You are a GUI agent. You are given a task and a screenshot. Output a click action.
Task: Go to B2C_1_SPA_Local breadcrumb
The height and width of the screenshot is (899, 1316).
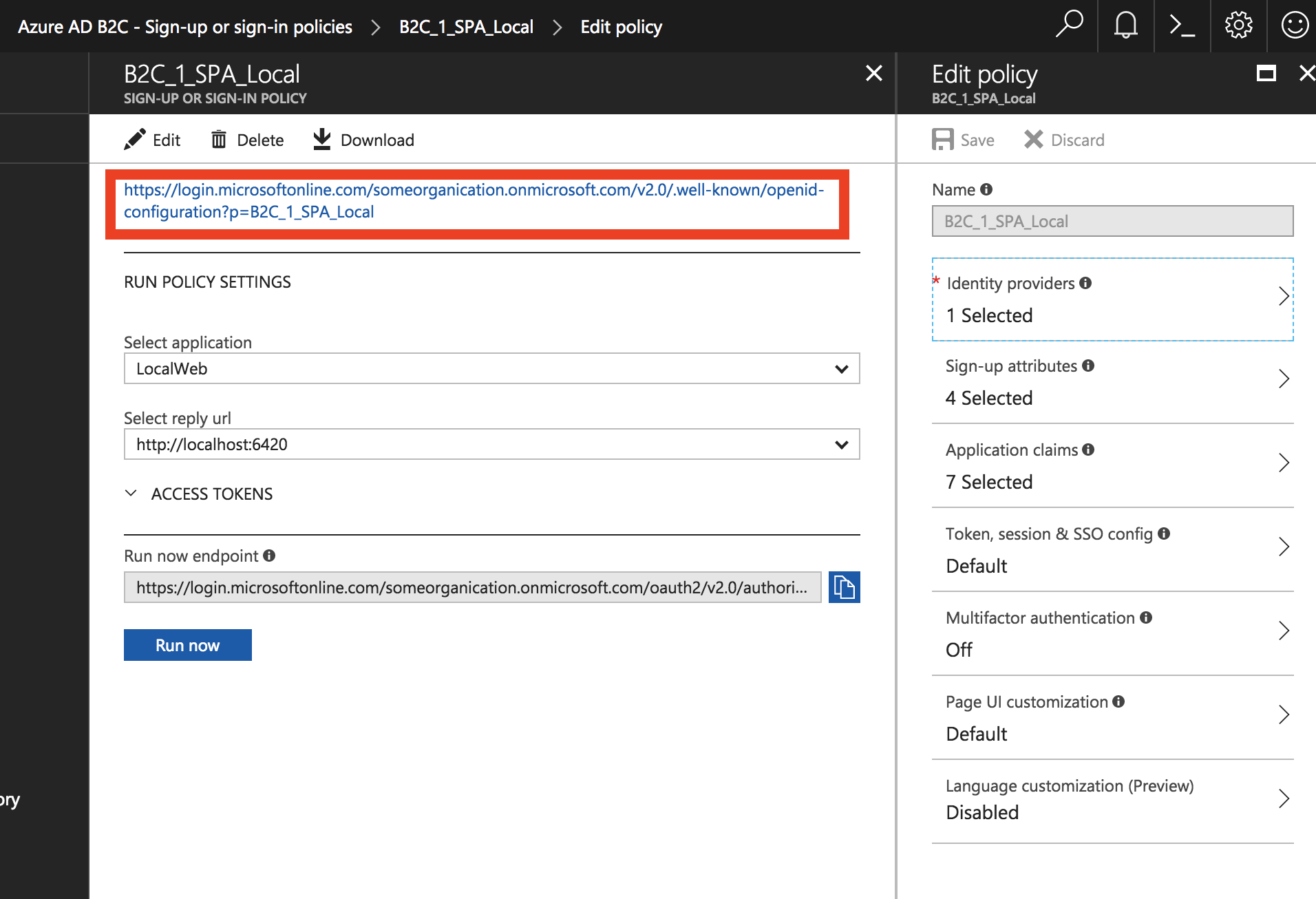(466, 27)
